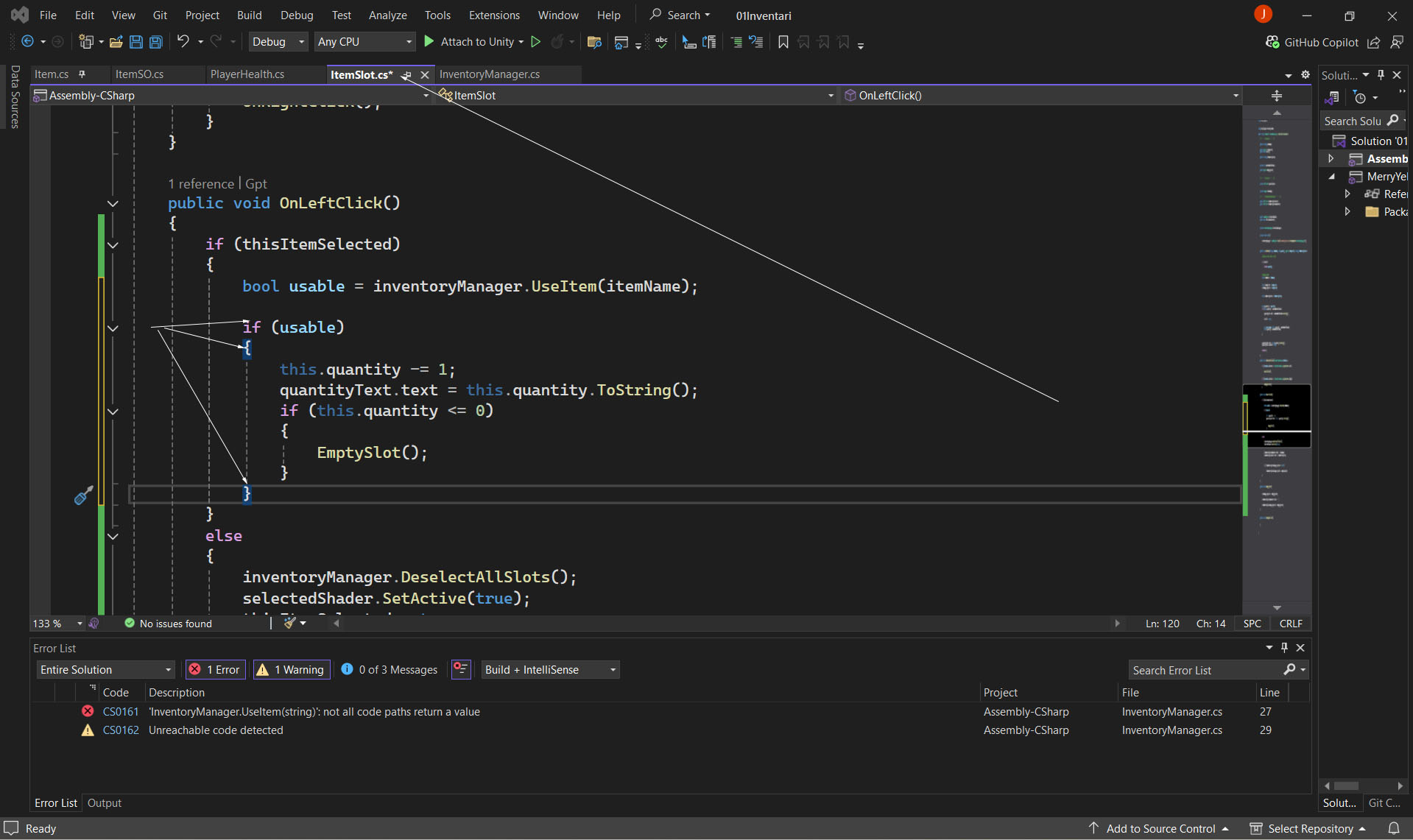Open the Debug configuration dropdown
Viewport: 1413px width, 840px height.
tap(278, 42)
